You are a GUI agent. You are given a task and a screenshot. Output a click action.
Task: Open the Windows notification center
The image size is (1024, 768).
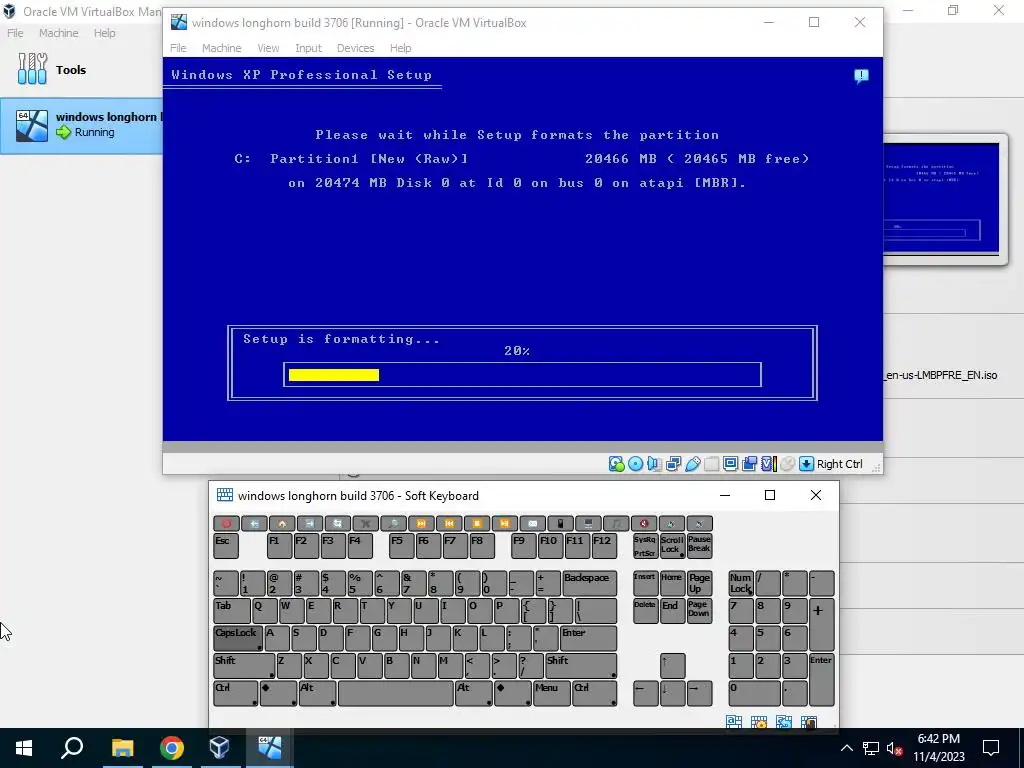point(991,748)
